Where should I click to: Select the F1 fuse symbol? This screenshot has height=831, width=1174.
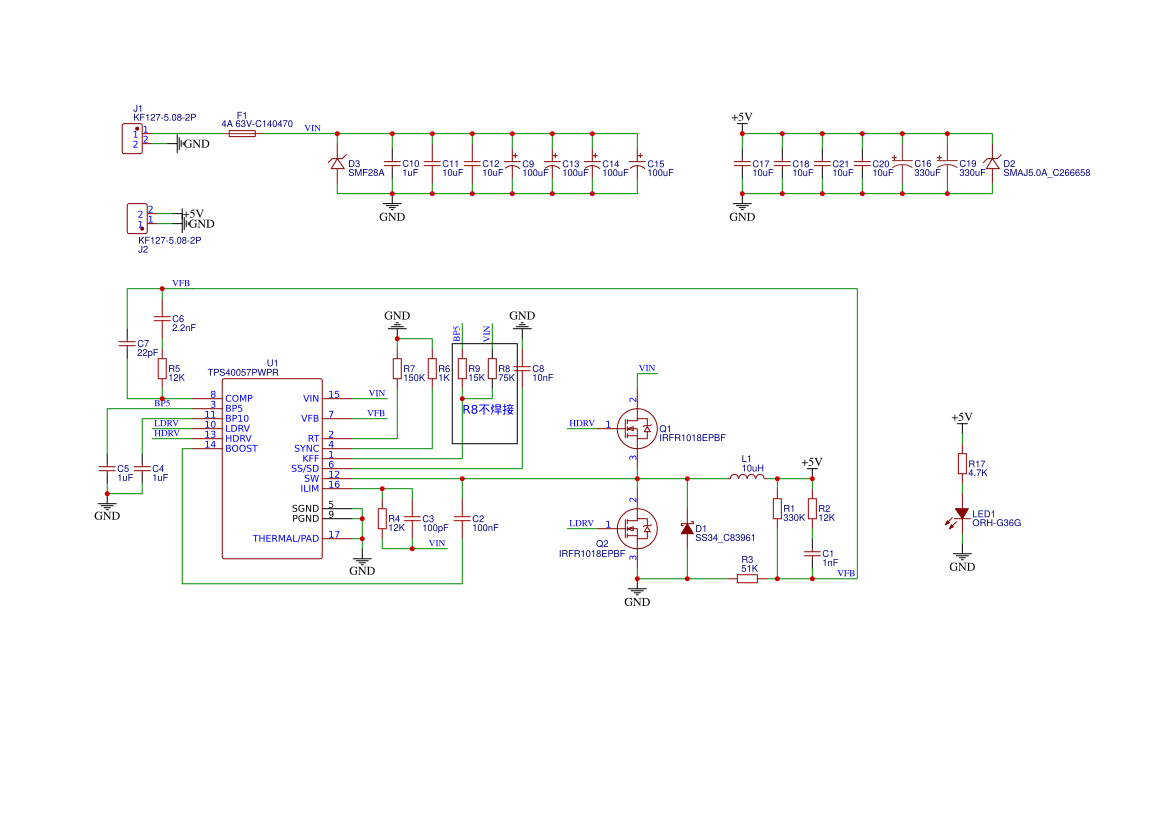click(x=242, y=133)
